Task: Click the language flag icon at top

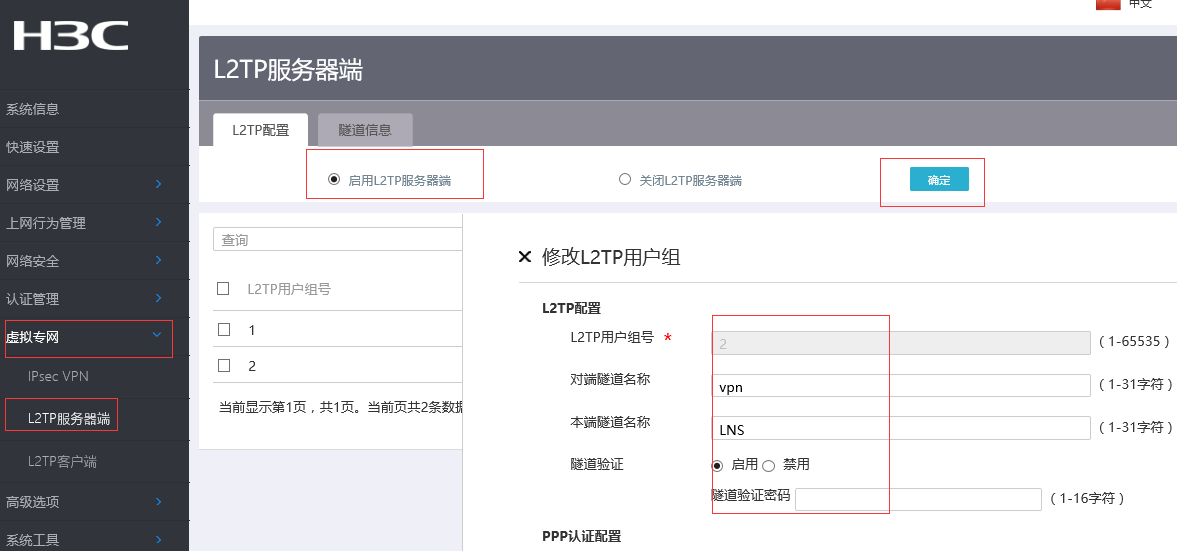Action: pos(1107,4)
